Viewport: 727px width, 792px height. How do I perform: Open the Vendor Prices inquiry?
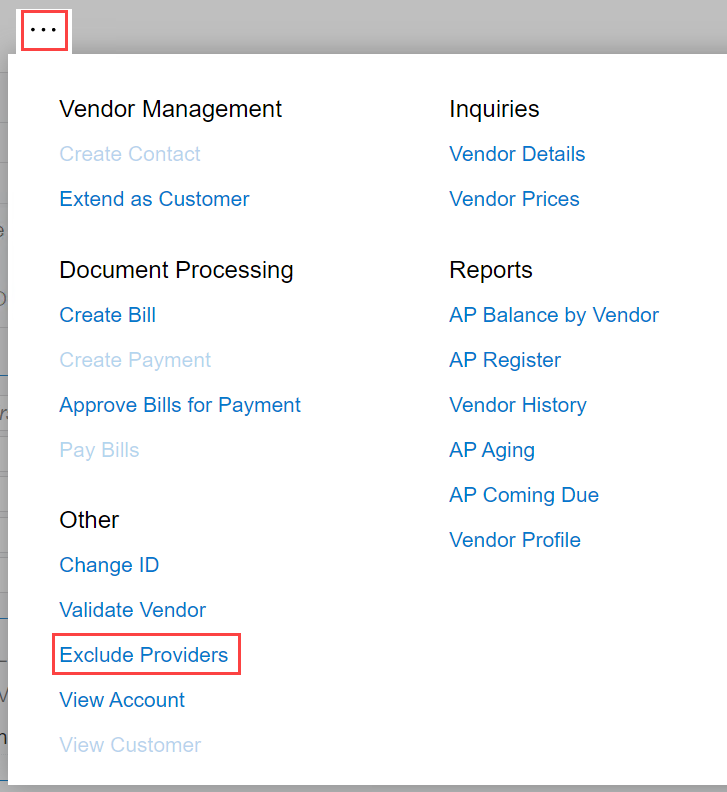pyautogui.click(x=514, y=199)
